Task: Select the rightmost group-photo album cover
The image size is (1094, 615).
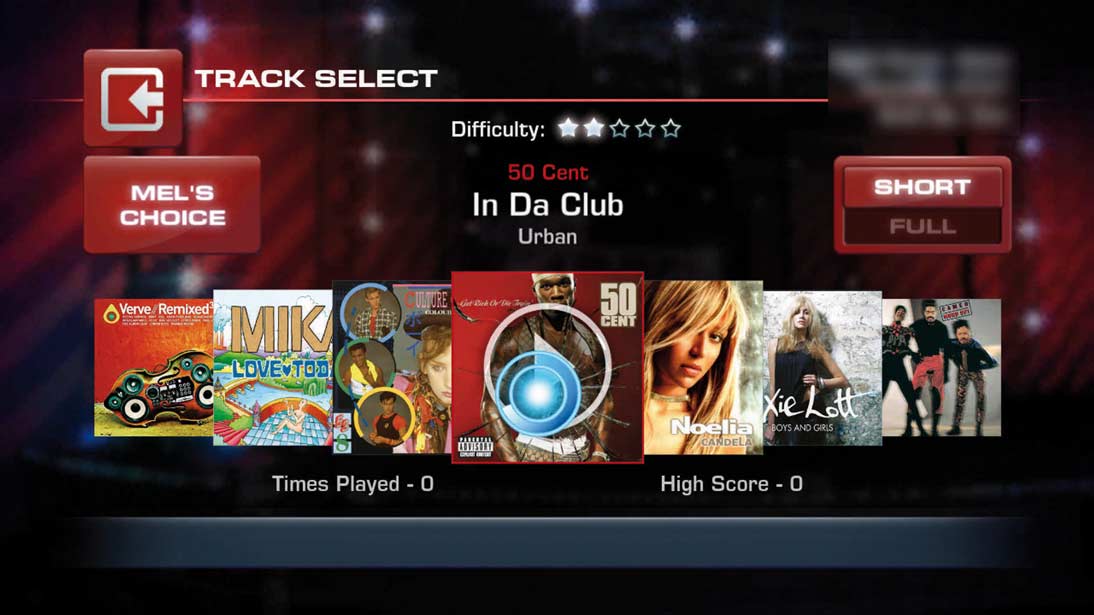Action: [x=942, y=368]
